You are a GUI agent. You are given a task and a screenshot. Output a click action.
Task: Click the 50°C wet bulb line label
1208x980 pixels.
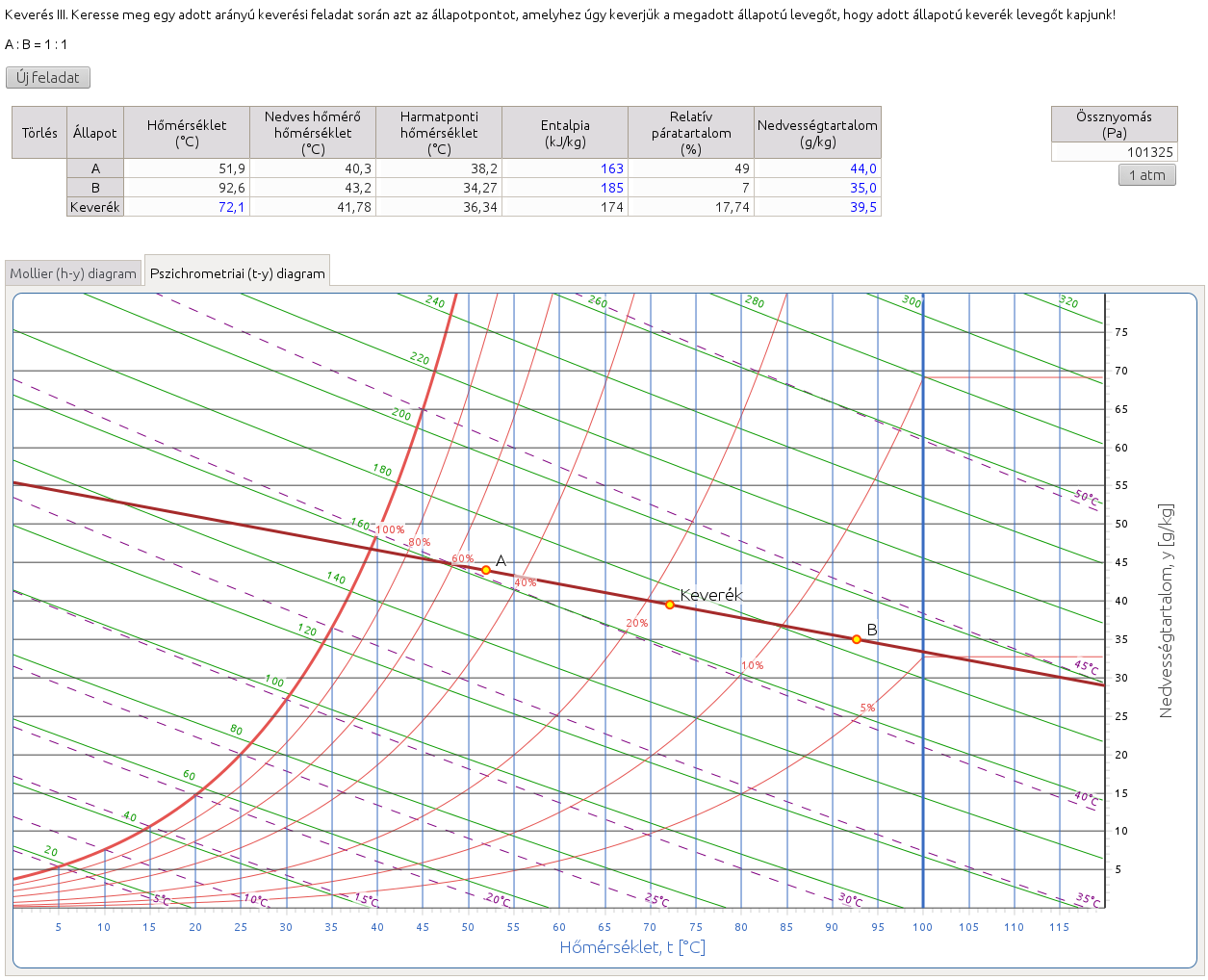click(x=1087, y=498)
